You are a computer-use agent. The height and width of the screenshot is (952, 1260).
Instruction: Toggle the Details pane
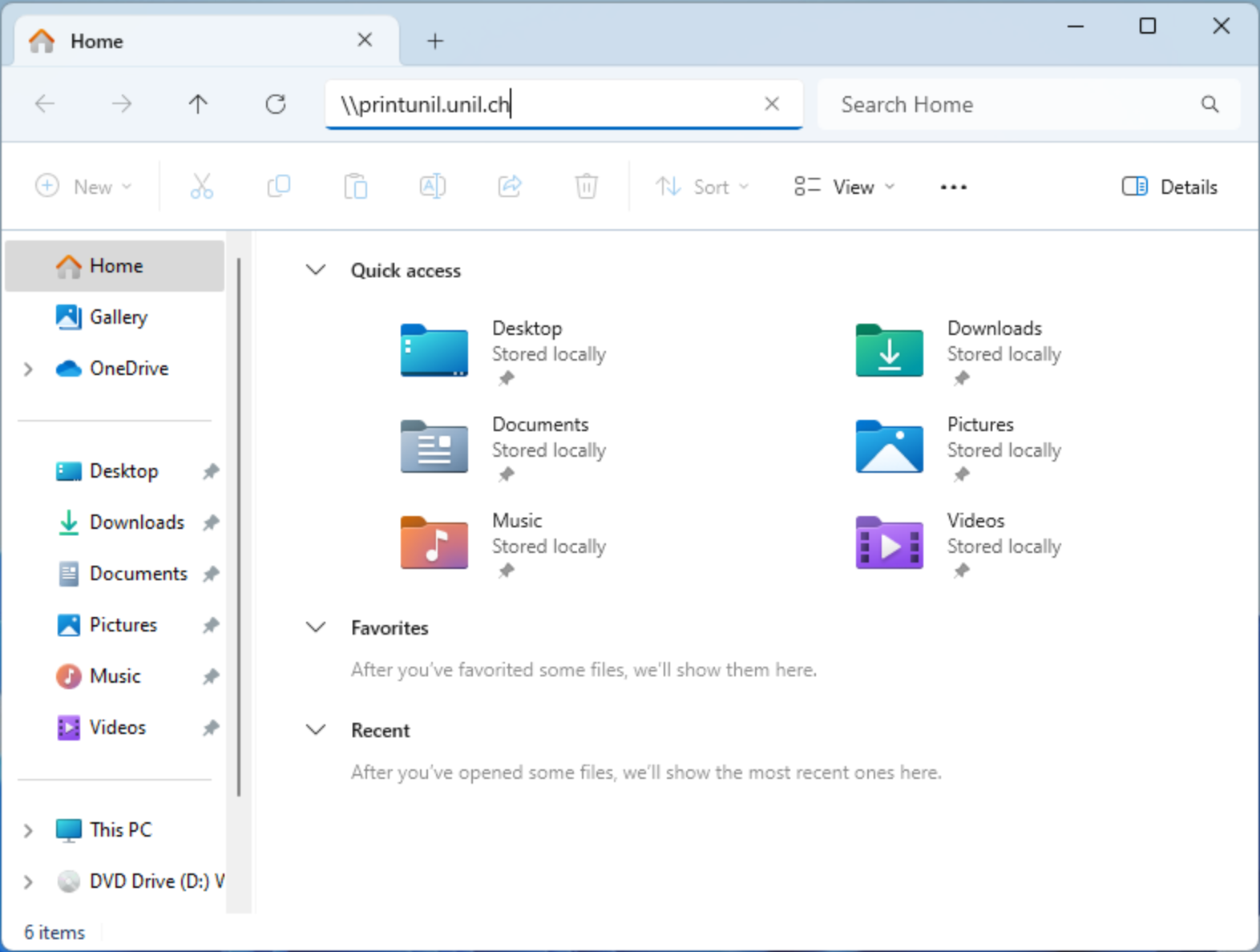[x=1169, y=188]
